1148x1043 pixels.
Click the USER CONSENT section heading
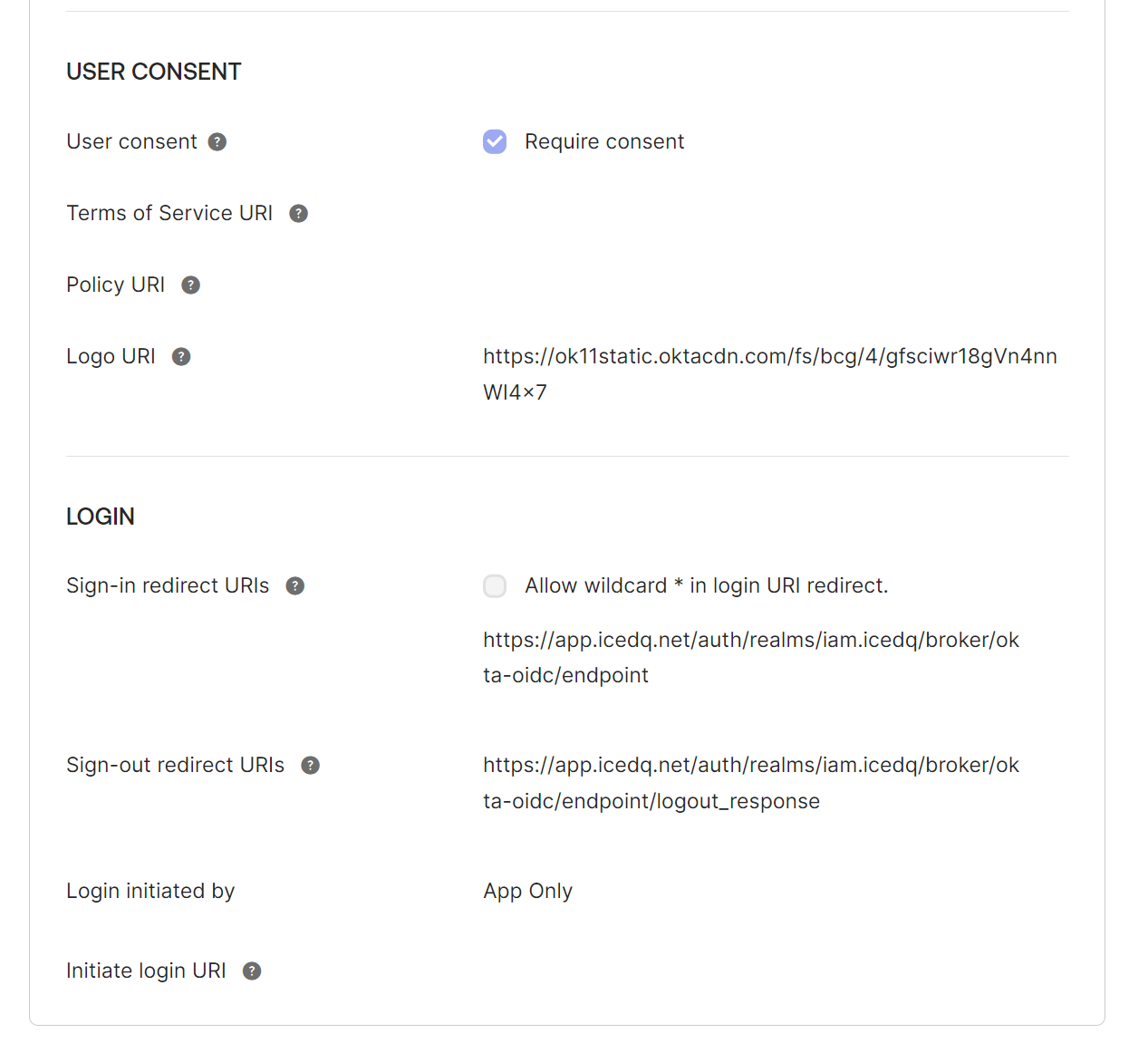[x=154, y=72]
